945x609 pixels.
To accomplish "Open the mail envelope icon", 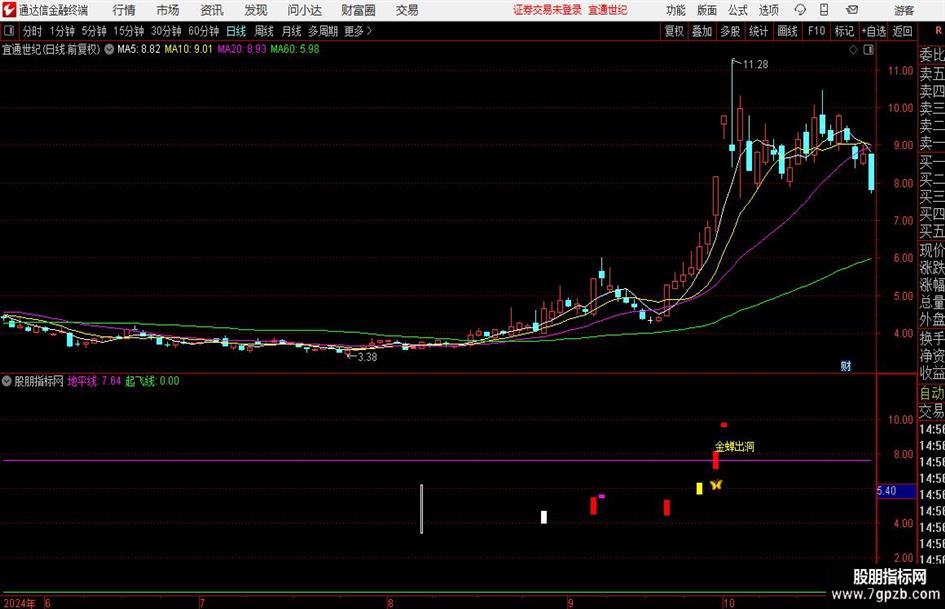I will pos(852,10).
